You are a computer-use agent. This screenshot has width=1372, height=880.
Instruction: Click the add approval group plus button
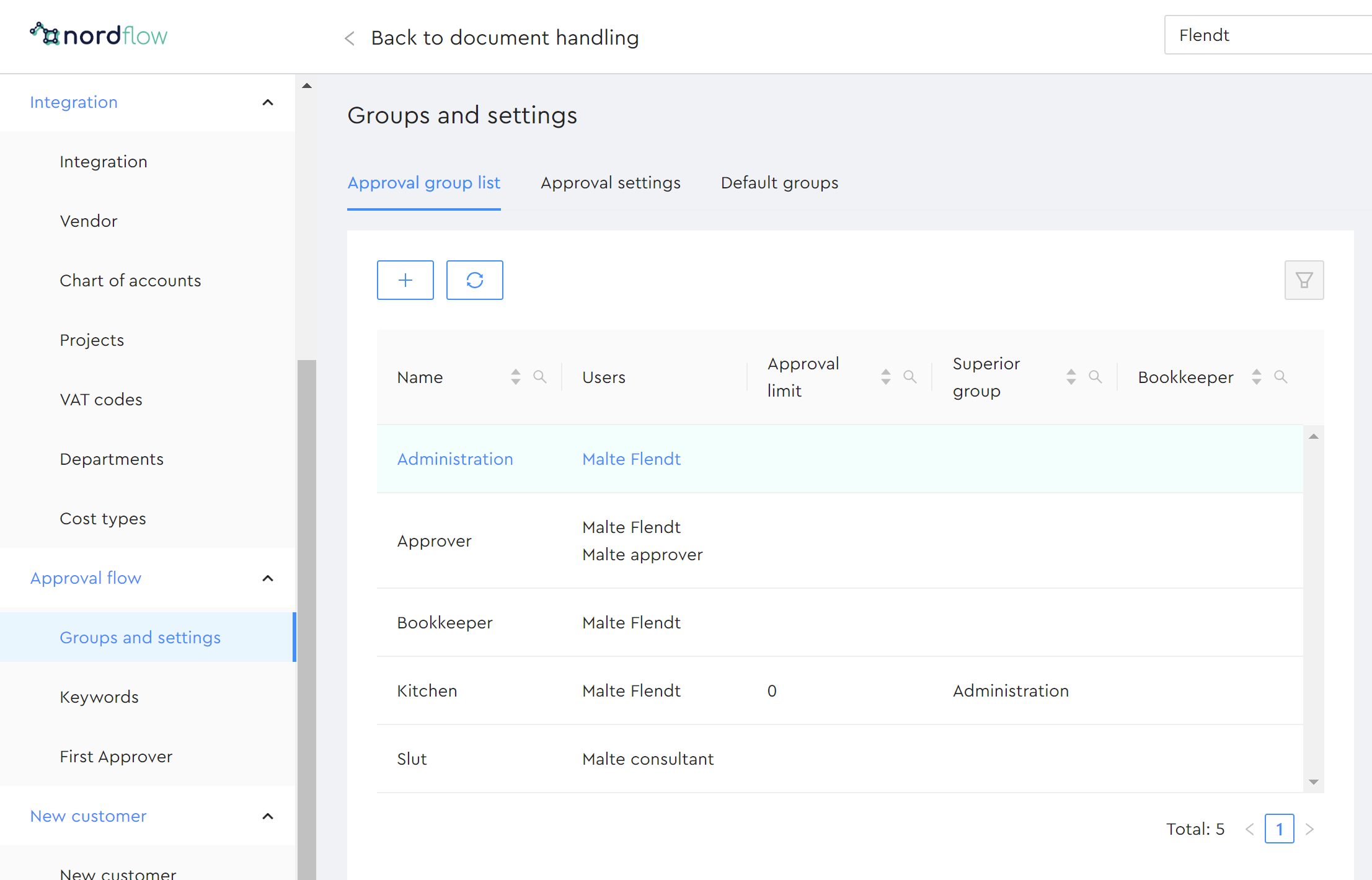pyautogui.click(x=405, y=280)
